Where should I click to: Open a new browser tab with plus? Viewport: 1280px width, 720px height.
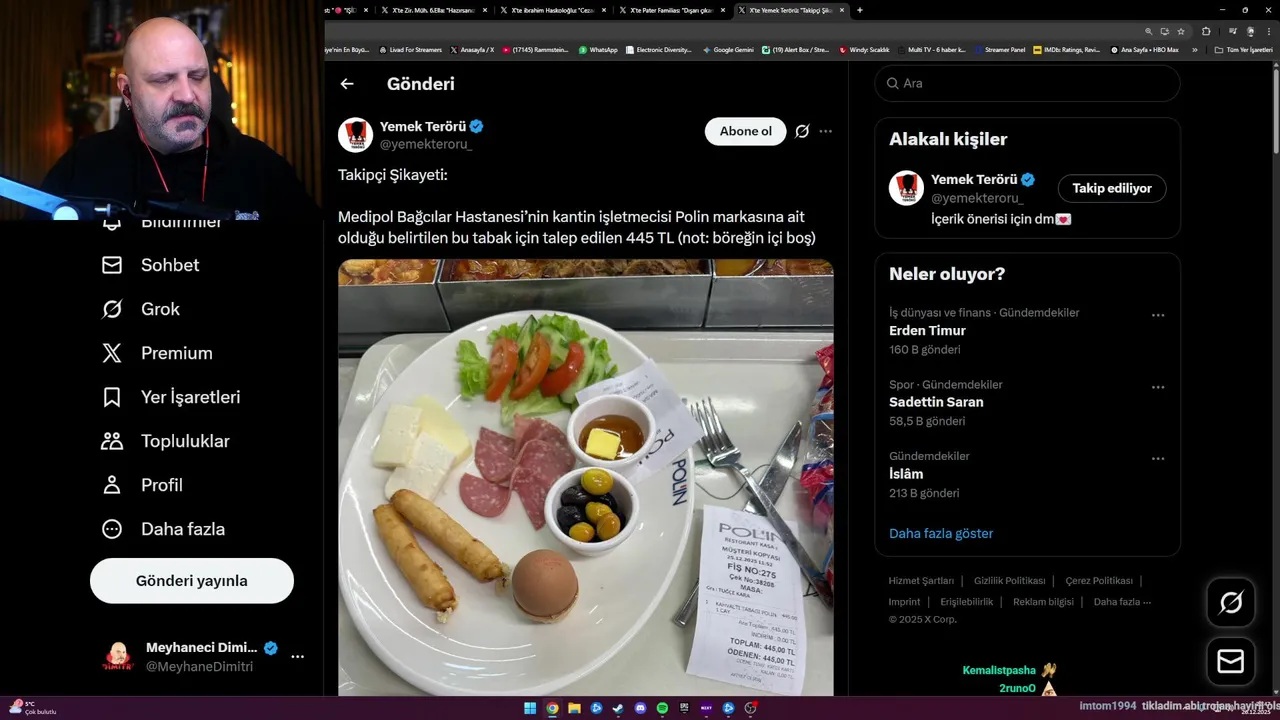tap(860, 10)
